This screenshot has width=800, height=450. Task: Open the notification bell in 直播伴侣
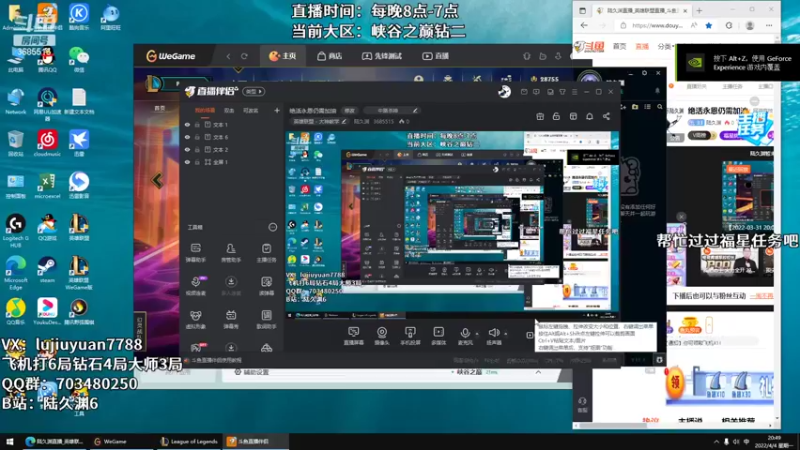(x=589, y=116)
